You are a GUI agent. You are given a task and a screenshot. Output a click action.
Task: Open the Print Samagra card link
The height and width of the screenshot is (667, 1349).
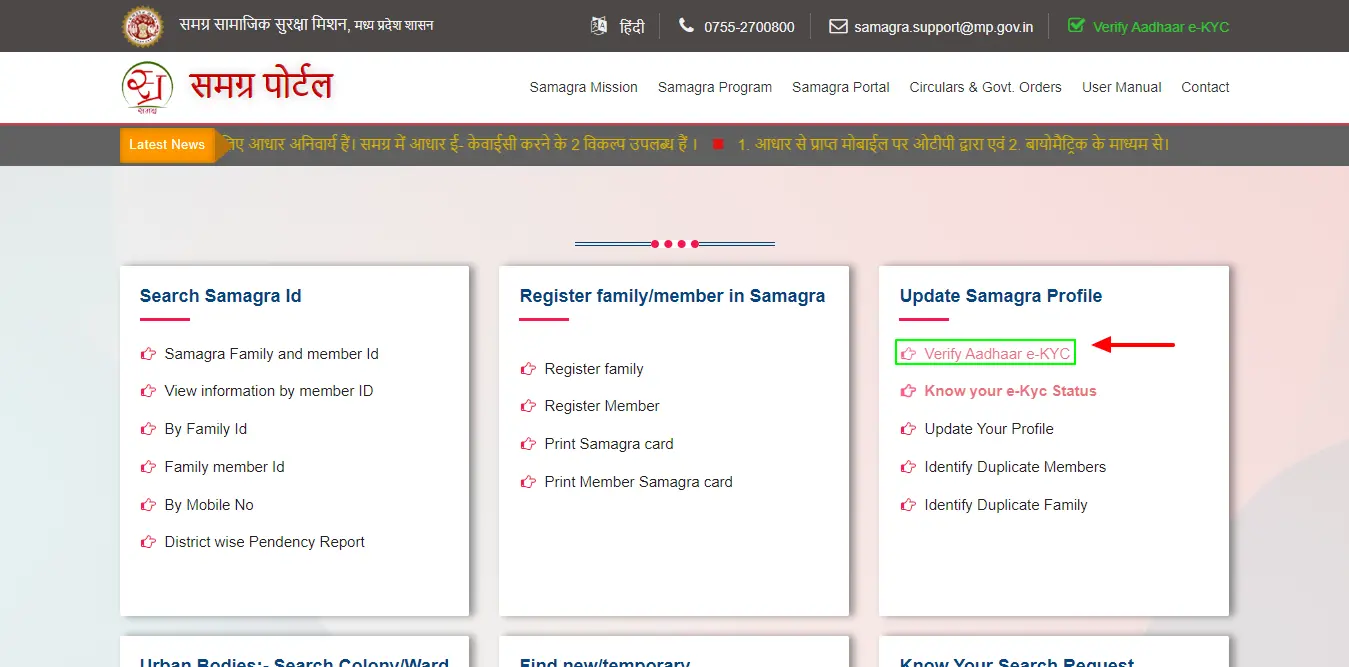coord(609,444)
